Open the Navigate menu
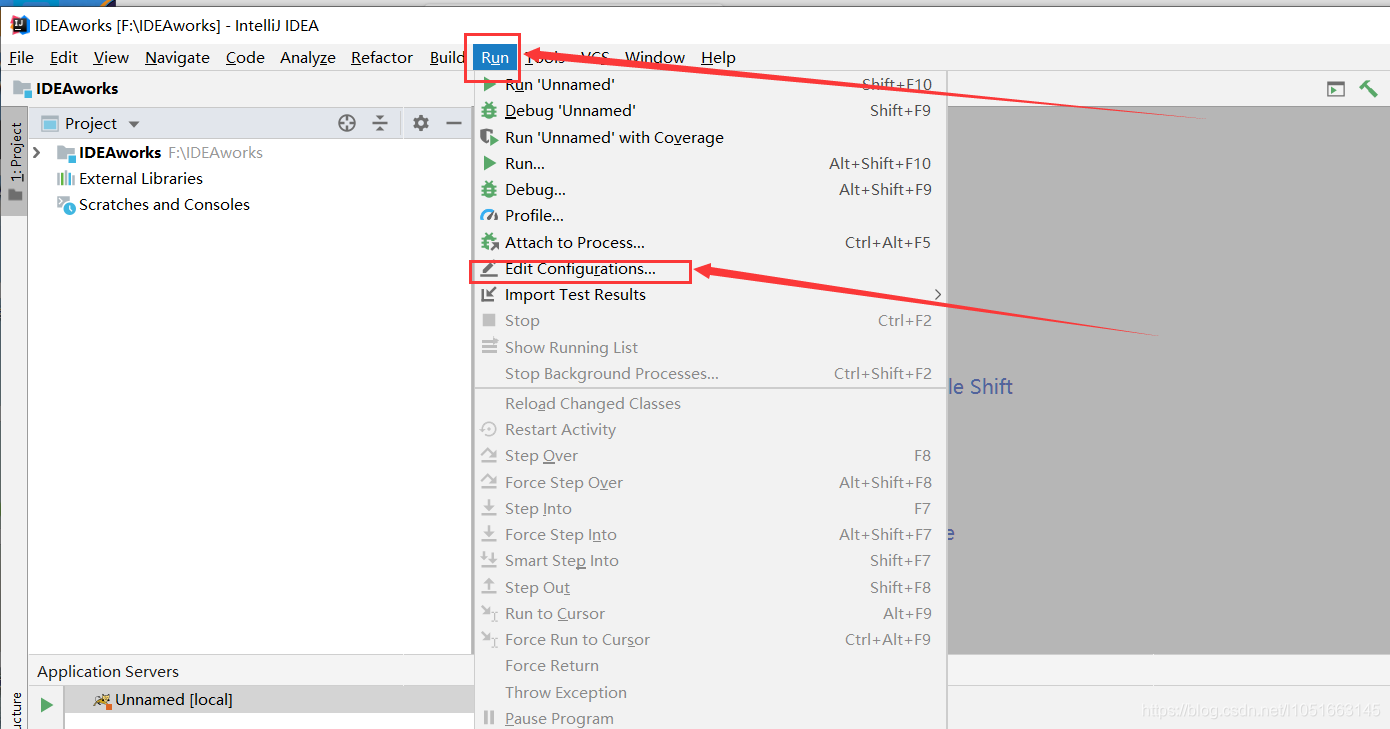 click(177, 58)
